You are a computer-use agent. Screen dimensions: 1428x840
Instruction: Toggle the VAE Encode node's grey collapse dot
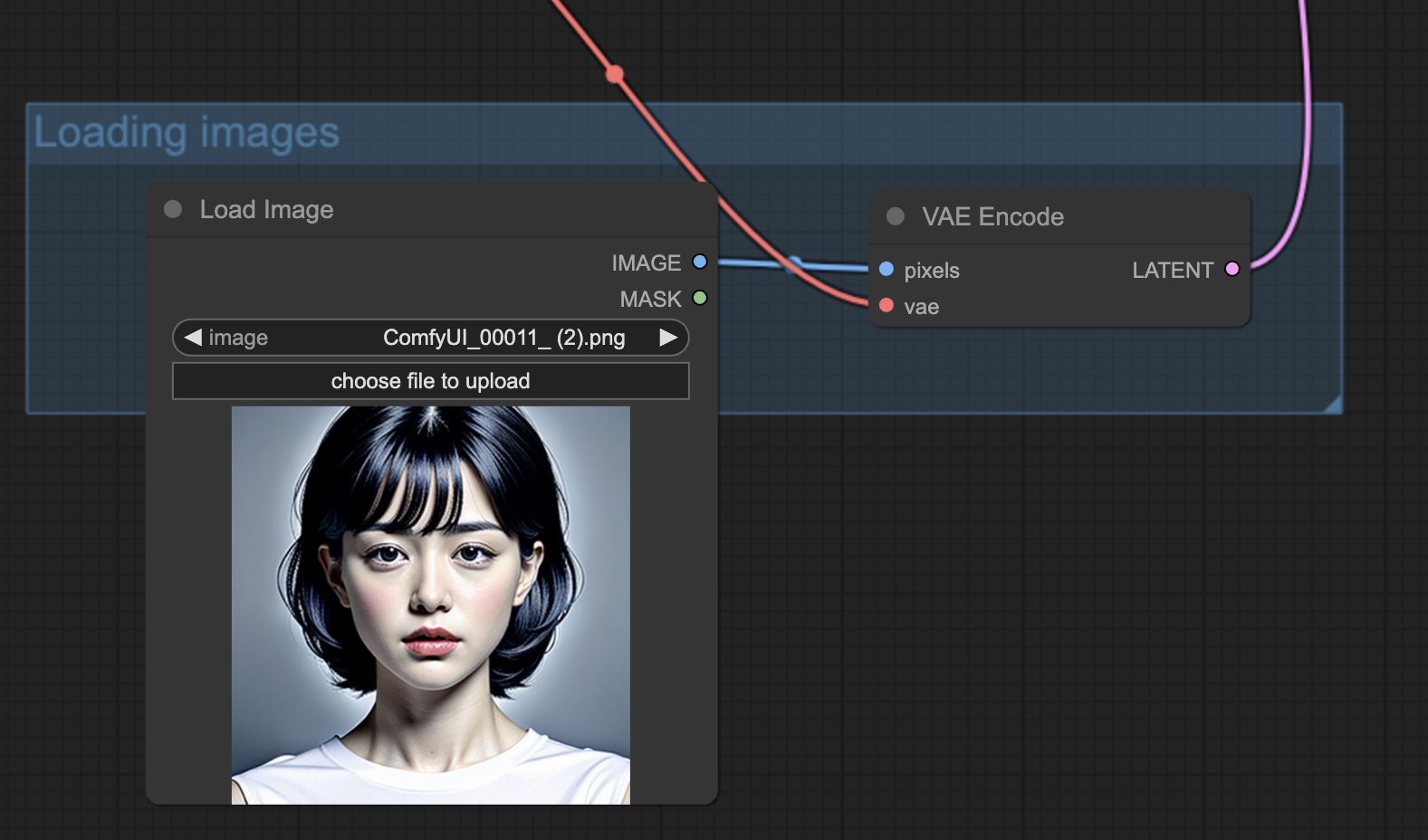[x=895, y=216]
